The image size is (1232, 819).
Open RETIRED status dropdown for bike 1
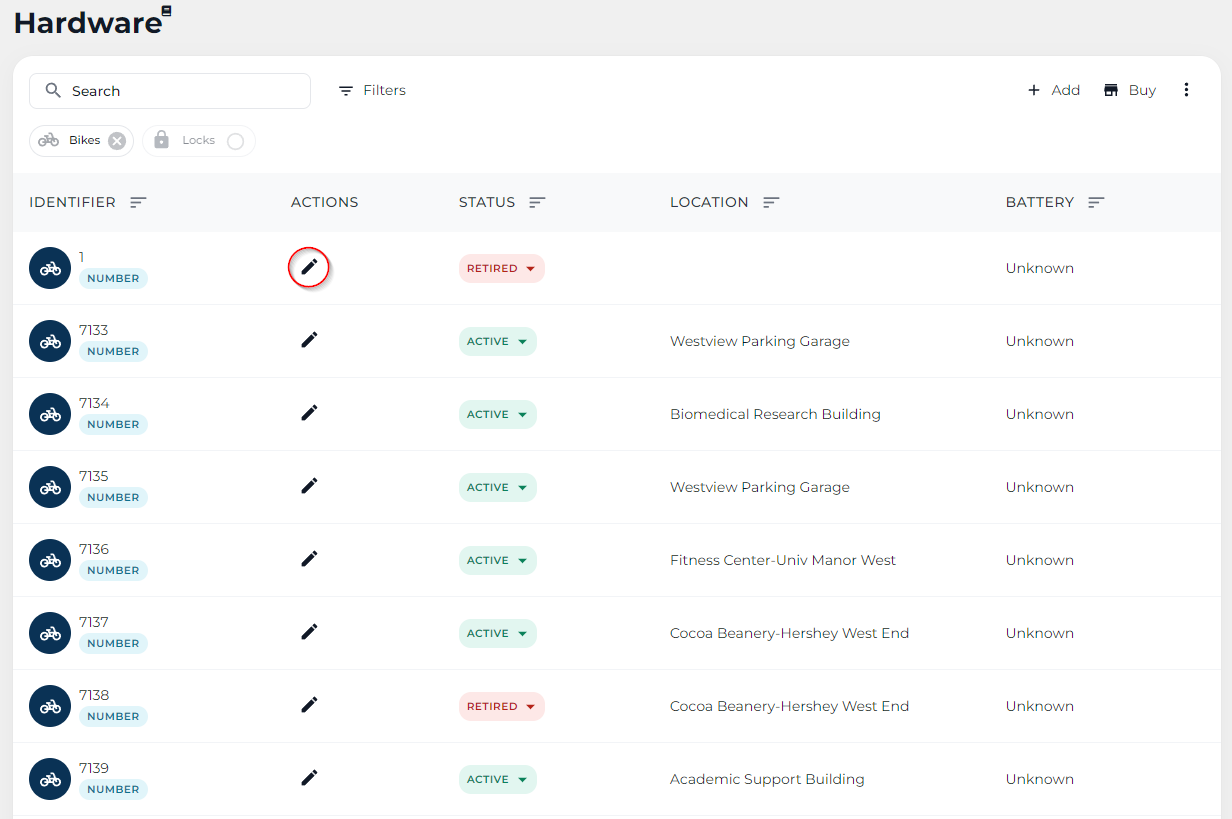tap(502, 268)
